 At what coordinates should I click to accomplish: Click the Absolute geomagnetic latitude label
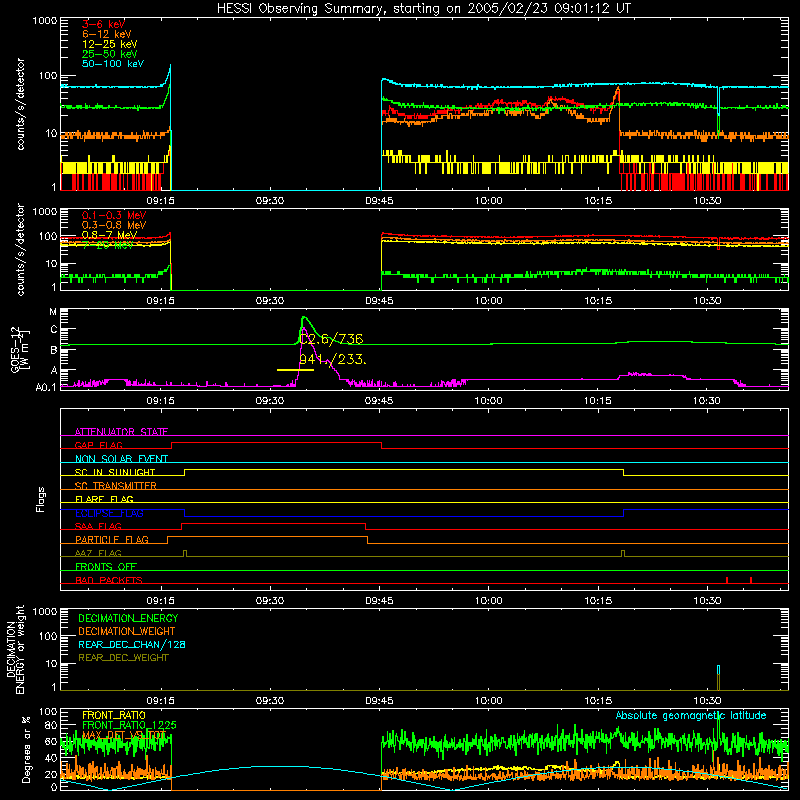click(x=691, y=715)
